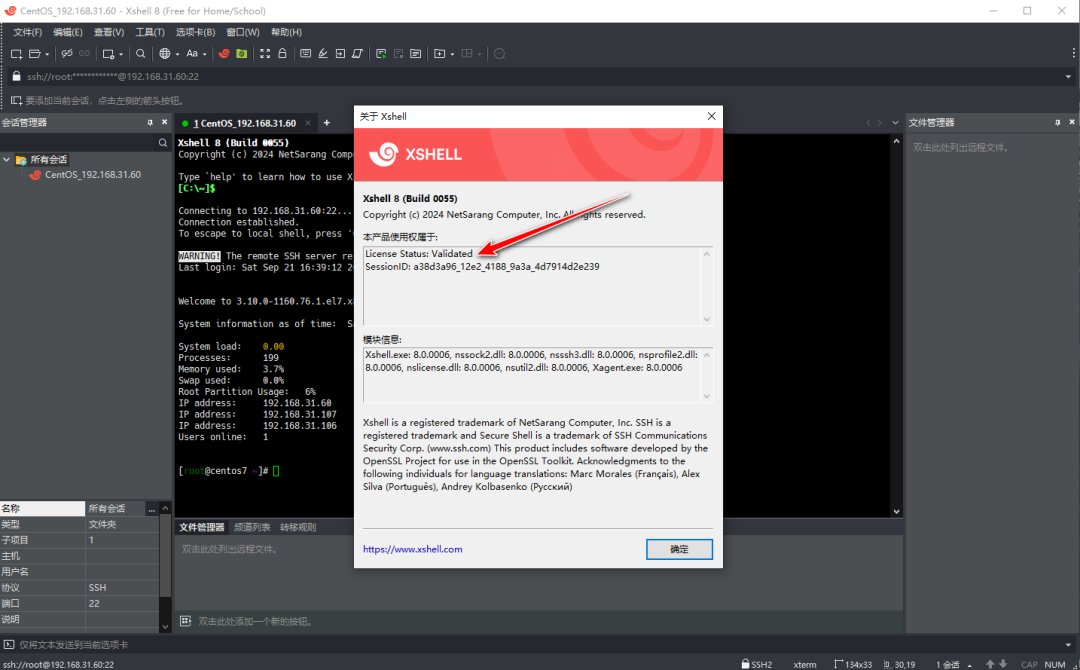Click the boxed-arrow transfer toolbar icon

click(340, 54)
